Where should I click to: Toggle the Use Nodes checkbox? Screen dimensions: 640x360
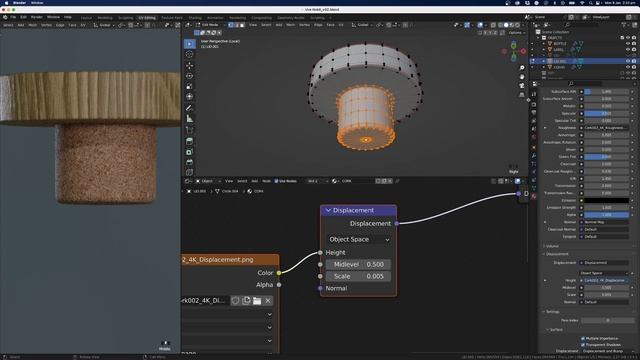(x=276, y=181)
